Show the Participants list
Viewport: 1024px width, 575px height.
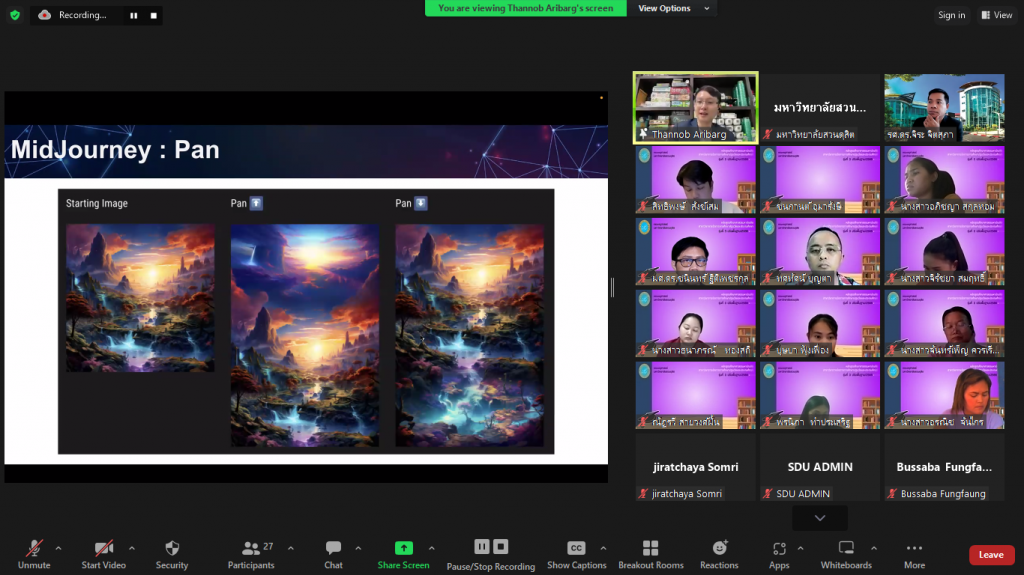pos(251,553)
